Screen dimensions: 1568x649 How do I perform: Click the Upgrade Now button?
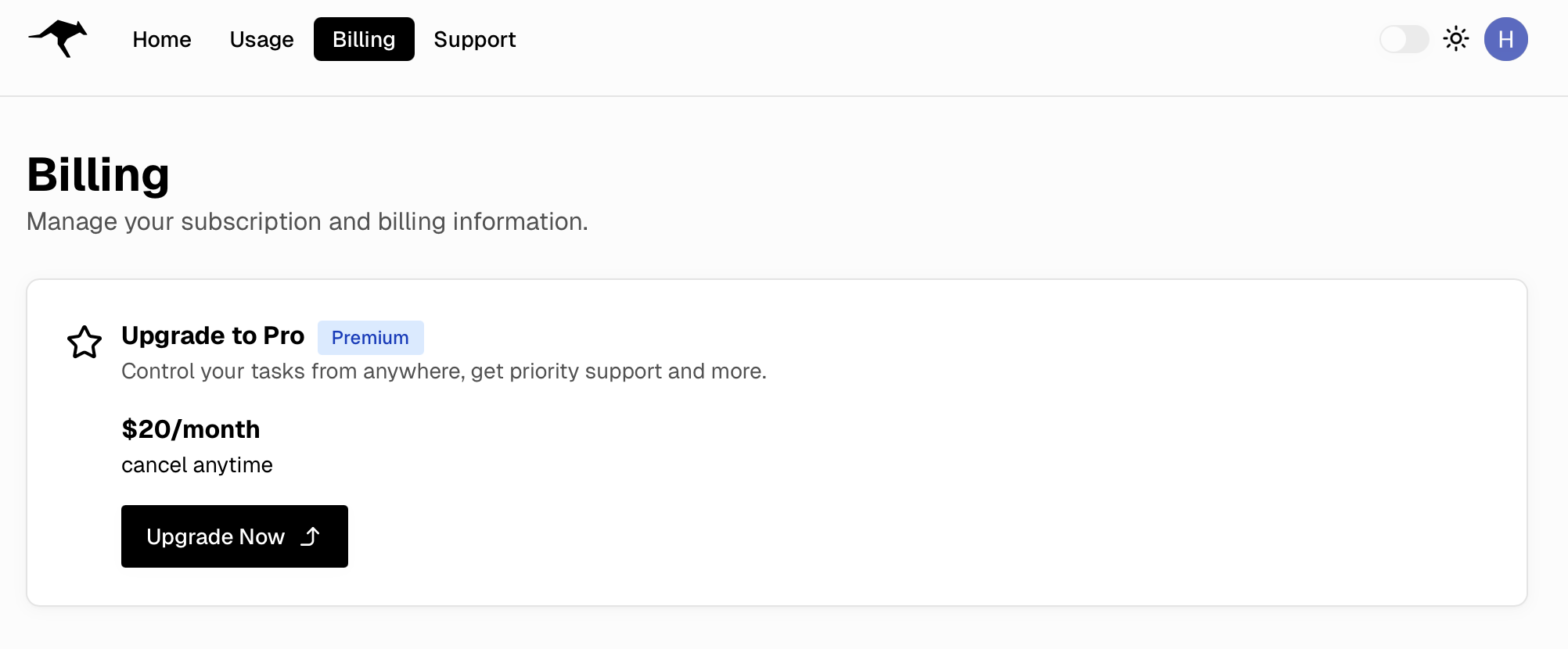click(234, 536)
